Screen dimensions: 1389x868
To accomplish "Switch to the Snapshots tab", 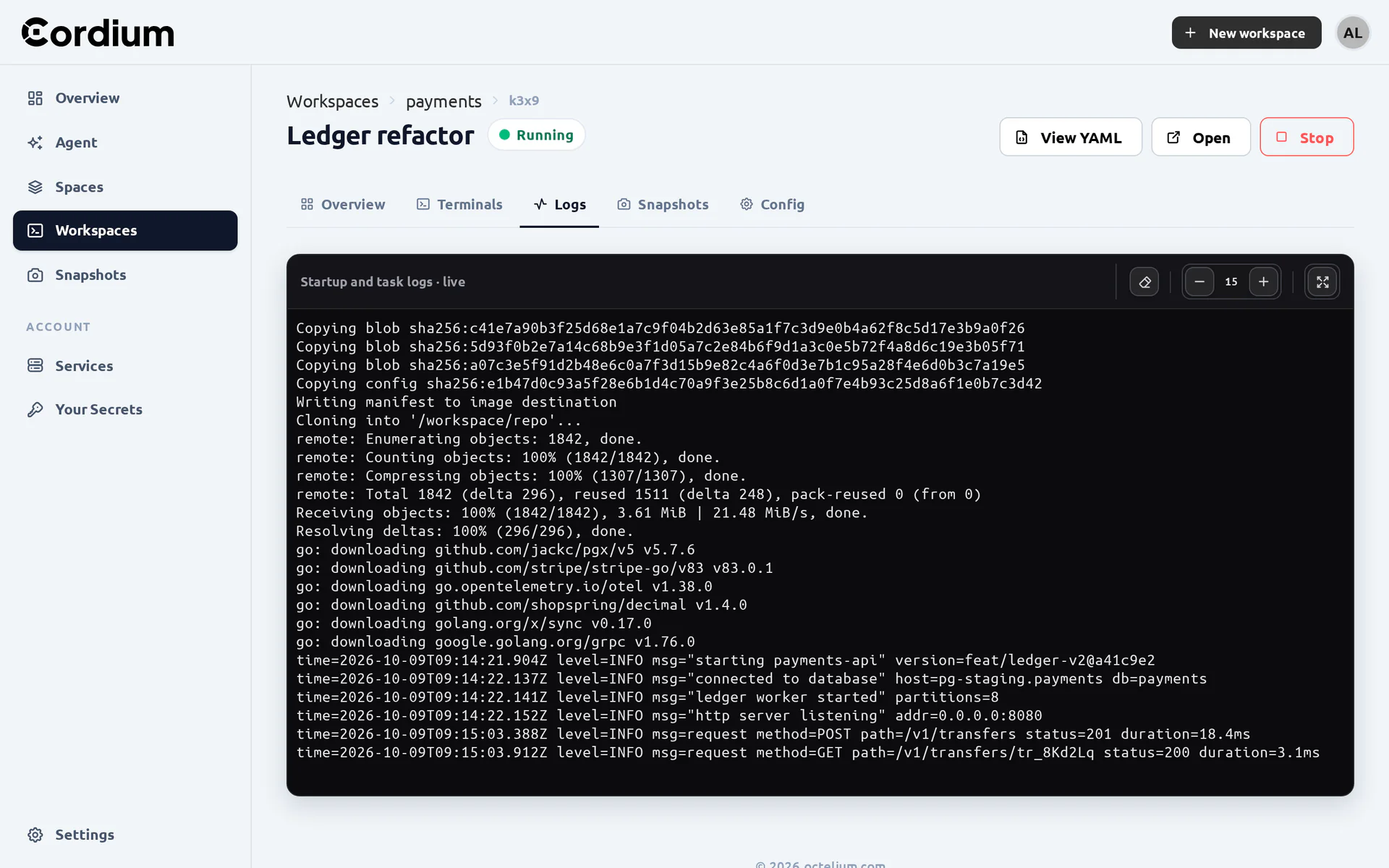I will pyautogui.click(x=663, y=205).
